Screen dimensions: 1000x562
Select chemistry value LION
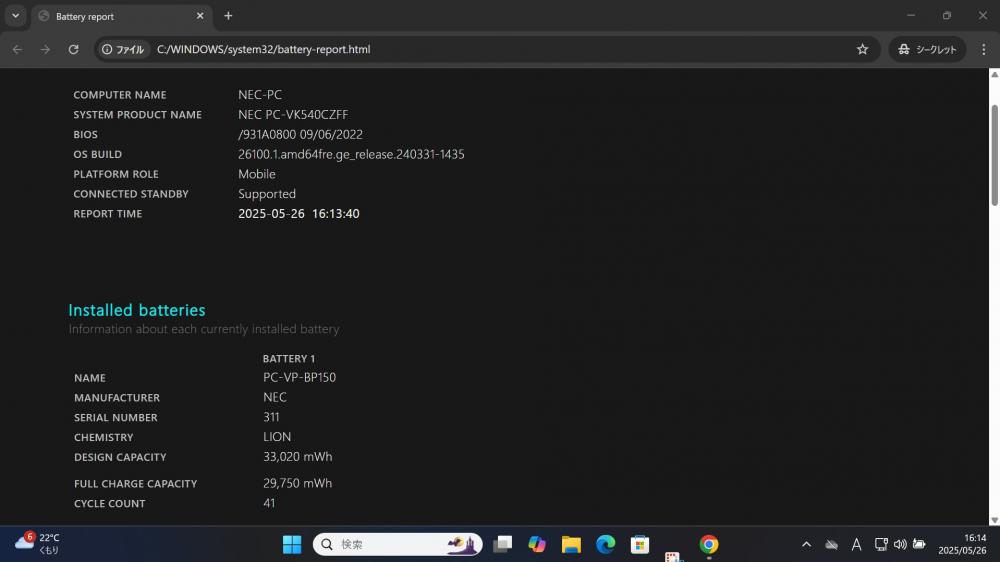click(277, 436)
